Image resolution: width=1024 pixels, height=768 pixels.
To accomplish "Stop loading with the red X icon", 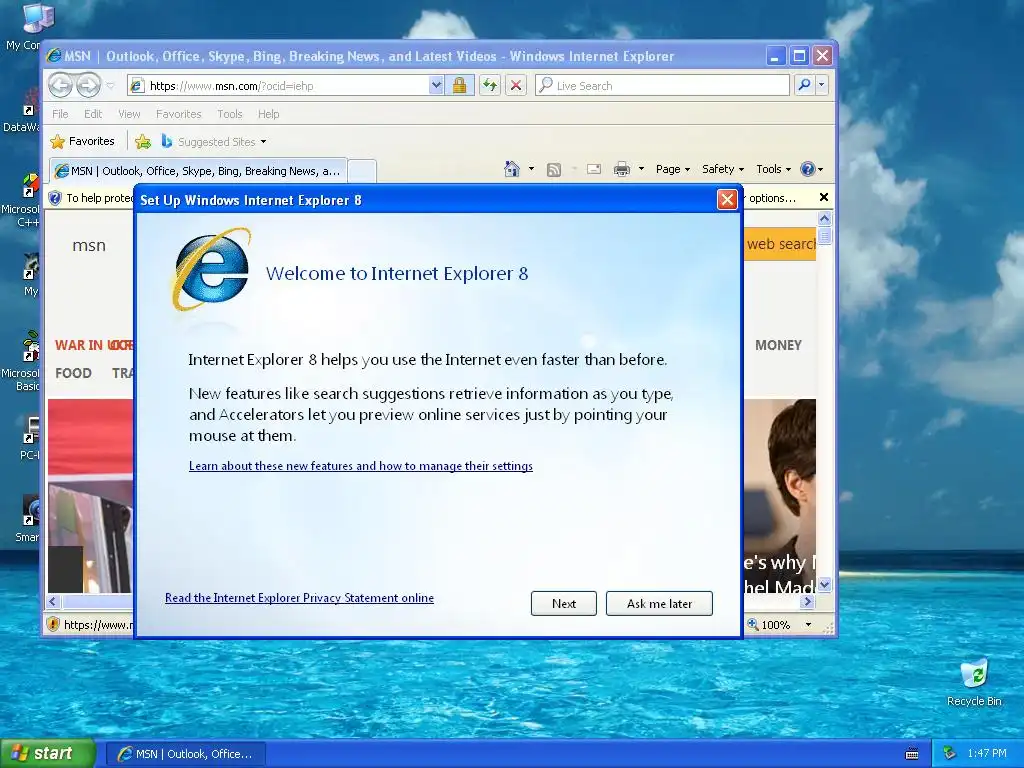I will tap(516, 86).
